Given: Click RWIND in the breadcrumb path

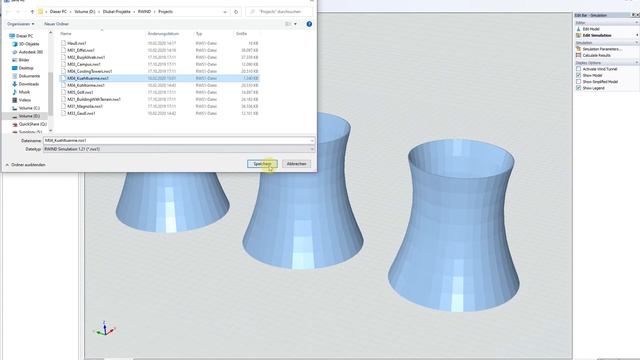Looking at the screenshot, I should tap(144, 12).
